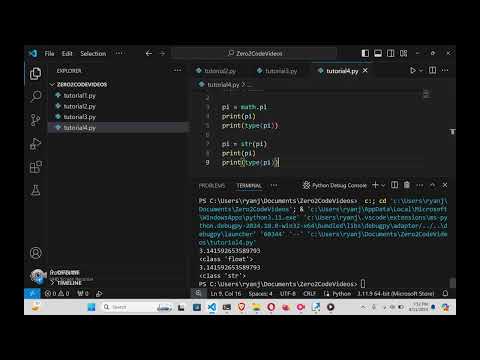Select tutorial4.py in the explorer
480x360 pixels.
pos(119,128)
